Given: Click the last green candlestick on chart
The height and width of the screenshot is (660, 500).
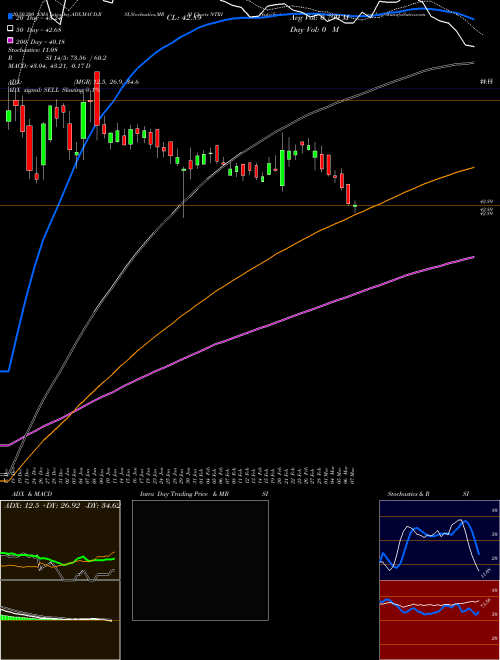Looking at the screenshot, I should (x=355, y=206).
